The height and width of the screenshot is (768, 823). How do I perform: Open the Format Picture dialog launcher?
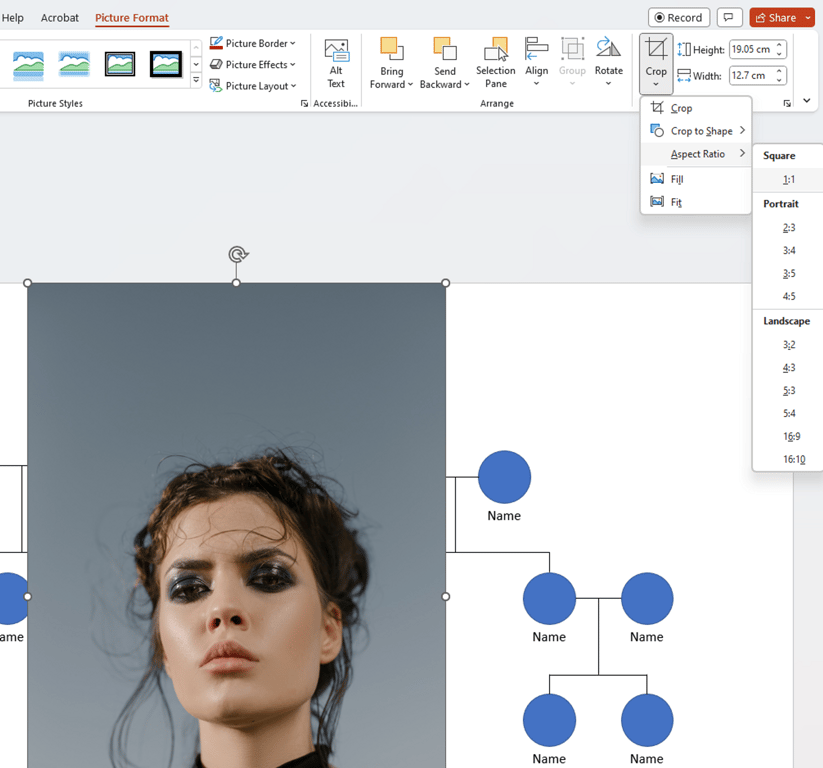(x=304, y=103)
